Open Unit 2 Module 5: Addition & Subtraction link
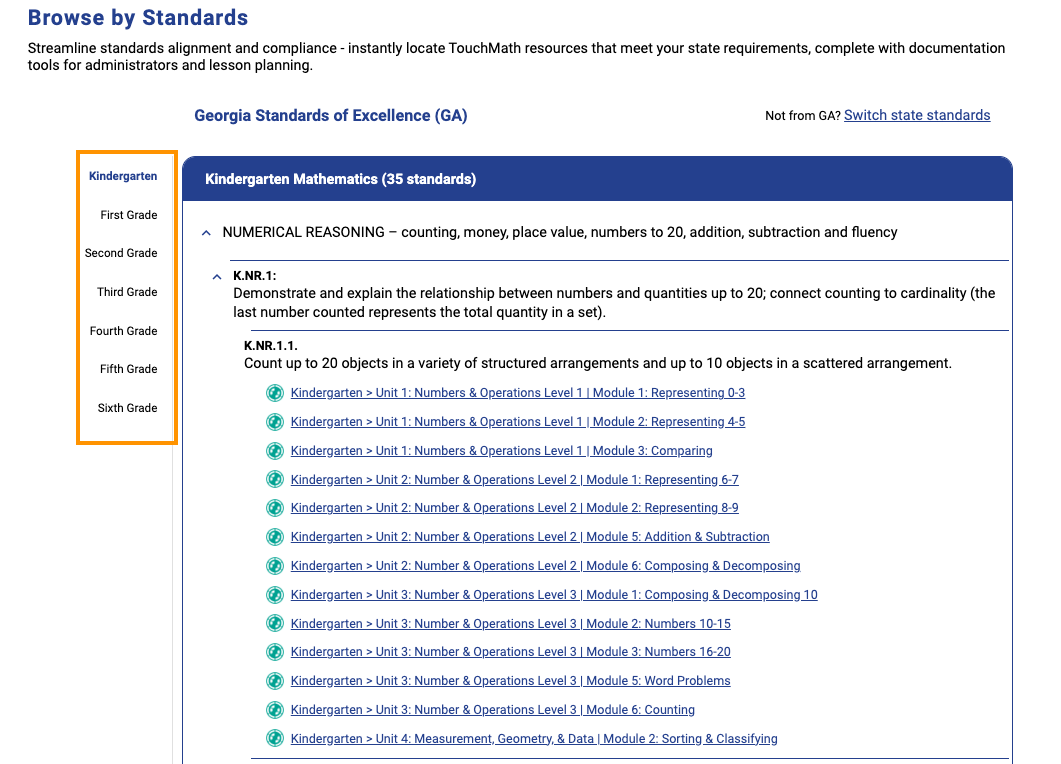Viewport: 1061px width, 764px height. [x=530, y=537]
